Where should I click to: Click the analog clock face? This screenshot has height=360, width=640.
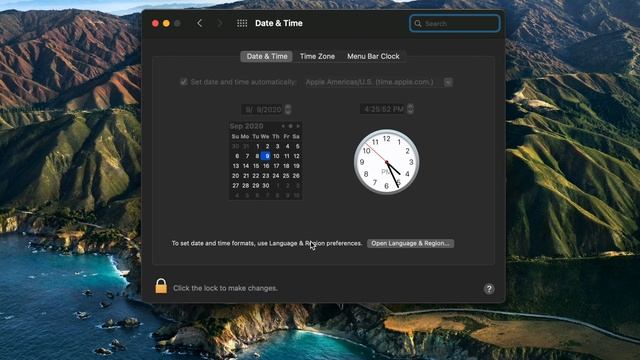point(386,162)
